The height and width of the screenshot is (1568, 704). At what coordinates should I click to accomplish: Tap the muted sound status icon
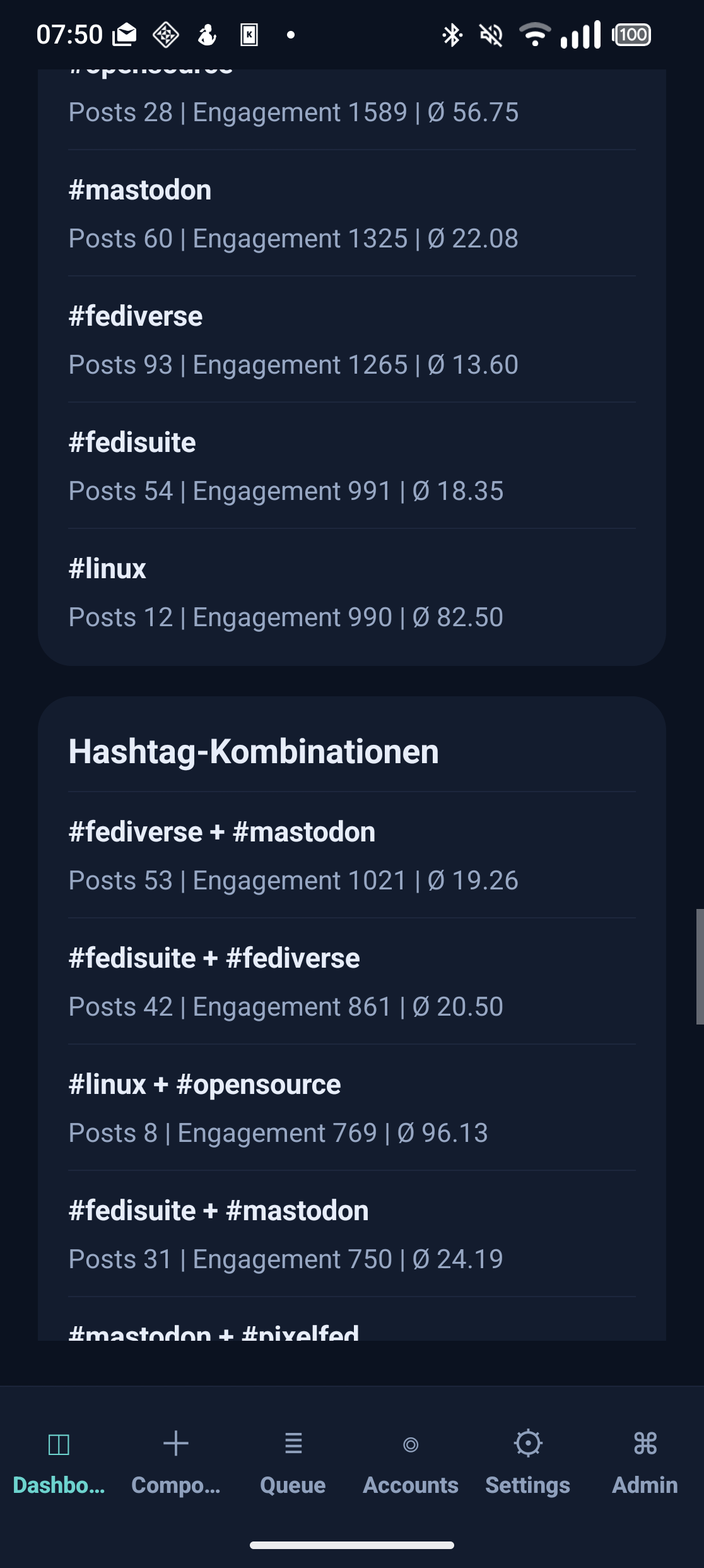491,35
